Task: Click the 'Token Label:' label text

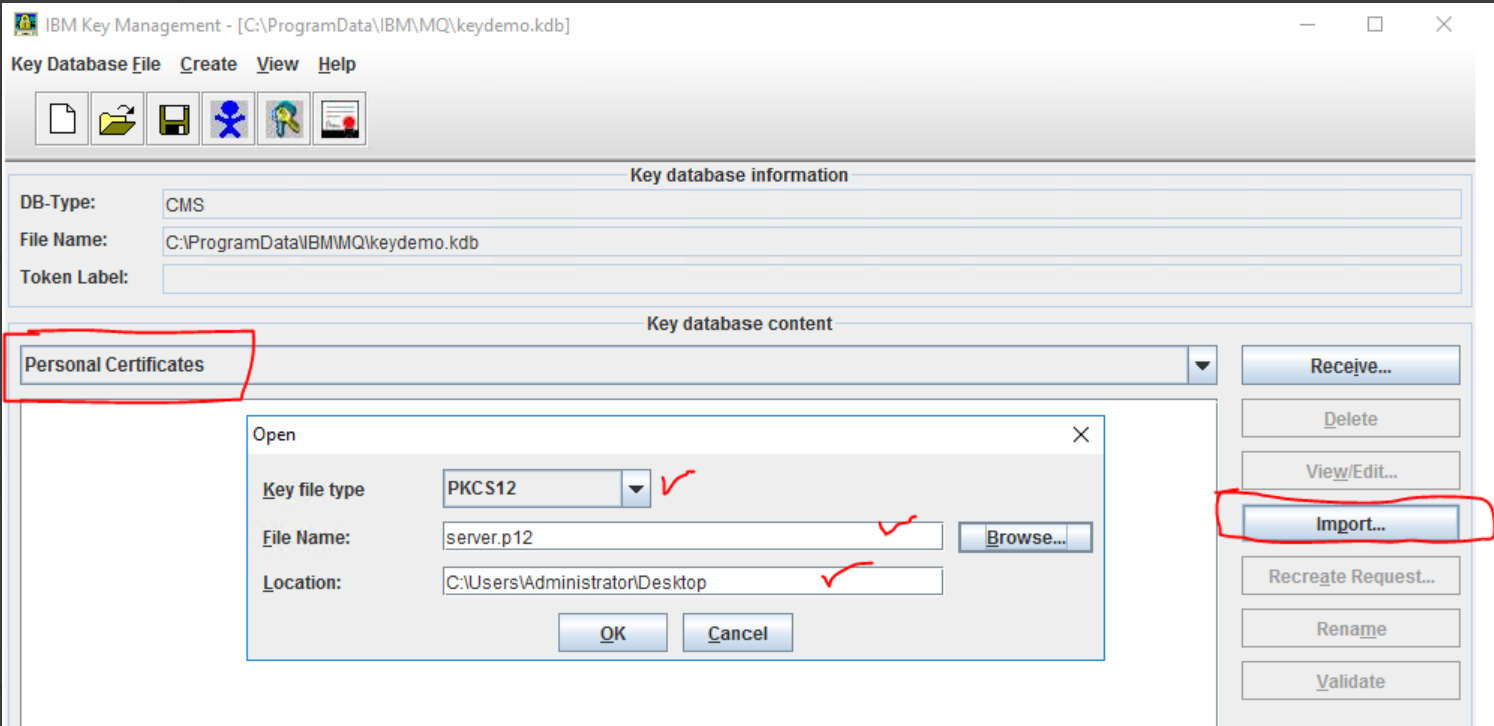Action: (x=74, y=277)
